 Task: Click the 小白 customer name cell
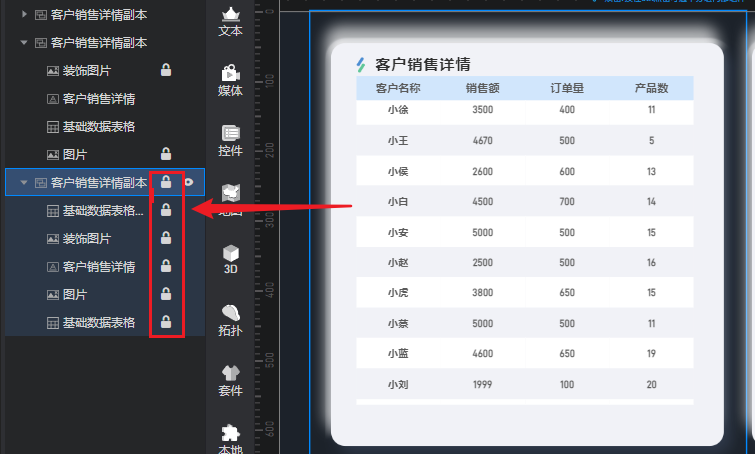(x=398, y=202)
